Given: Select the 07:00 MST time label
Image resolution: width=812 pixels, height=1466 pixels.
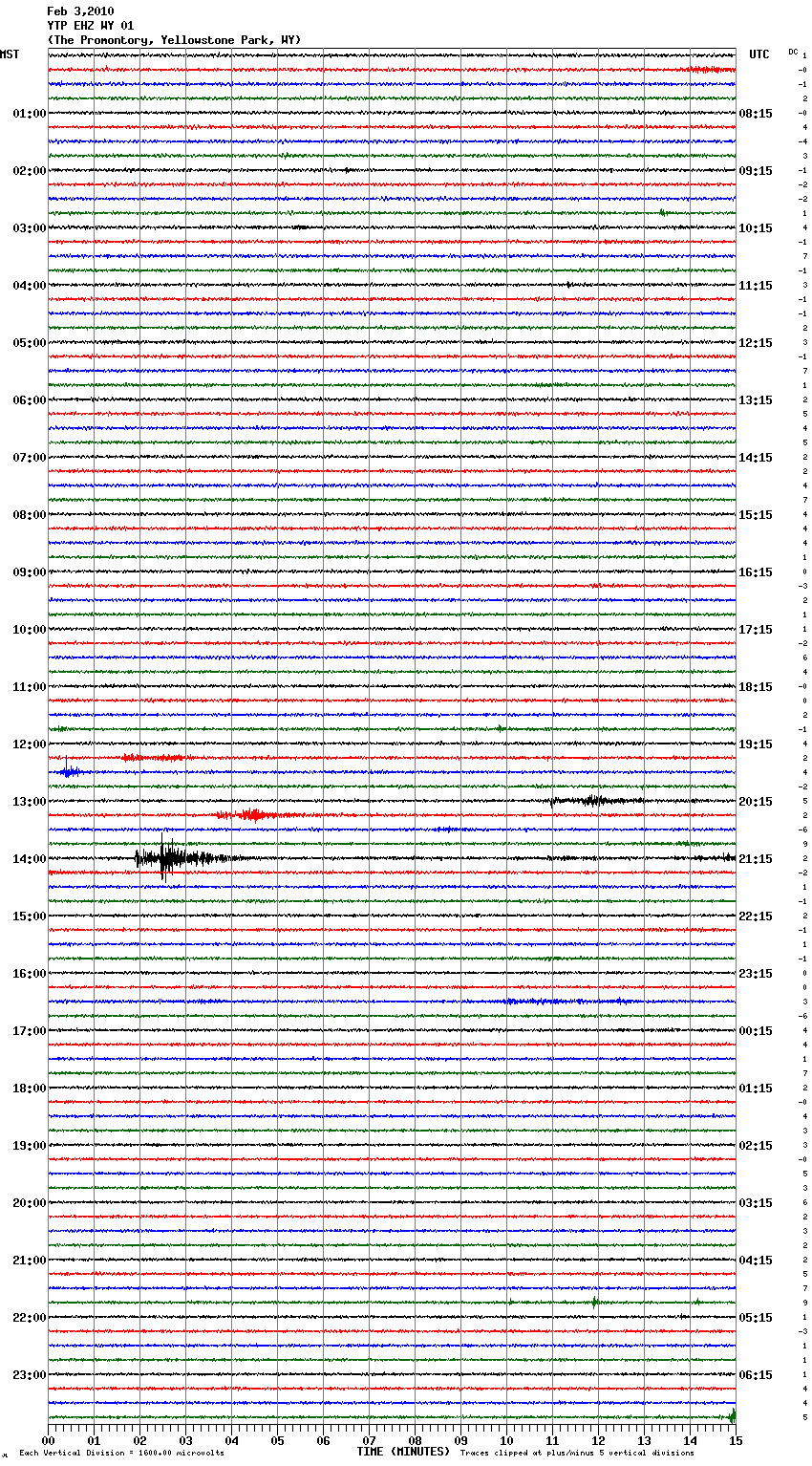Looking at the screenshot, I should click(x=29, y=458).
